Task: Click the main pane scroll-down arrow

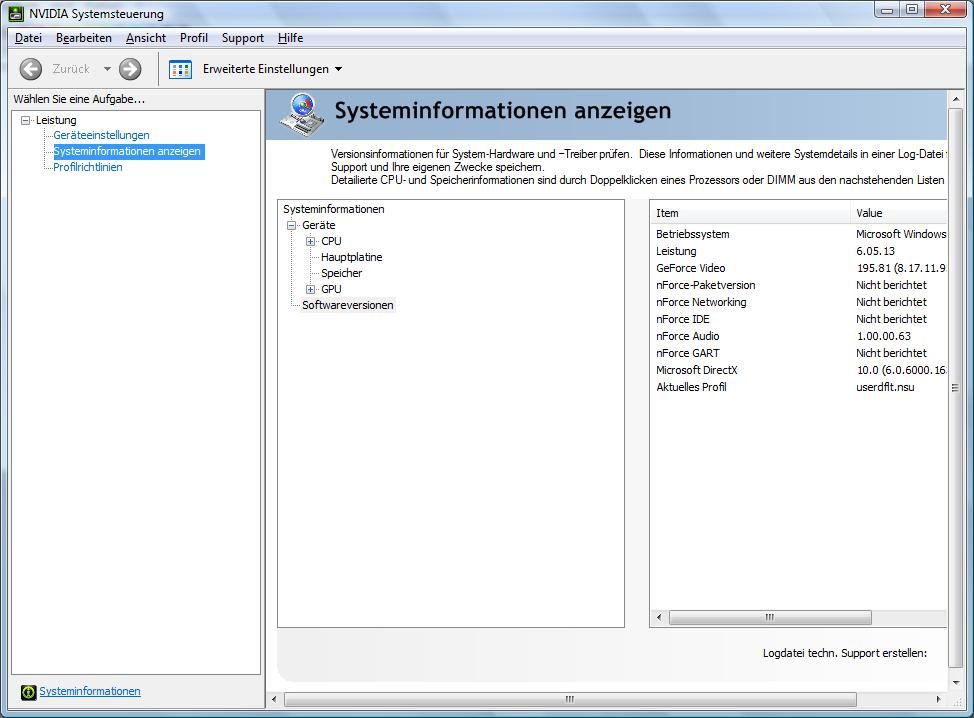Action: (x=955, y=683)
